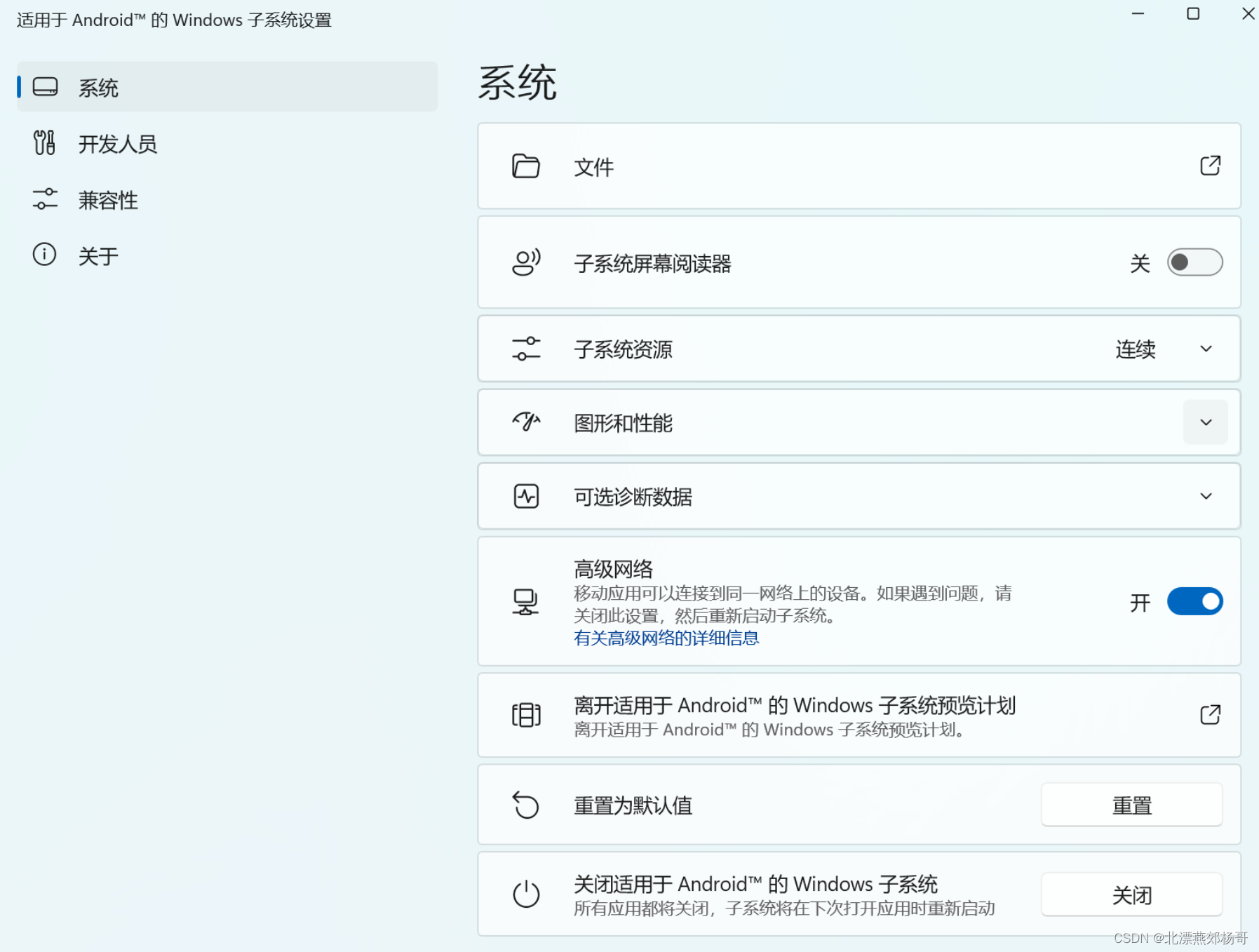
Task: Click the 离开适用于 Android 的 Windows 子系统预览计划 title
Action: click(x=795, y=705)
